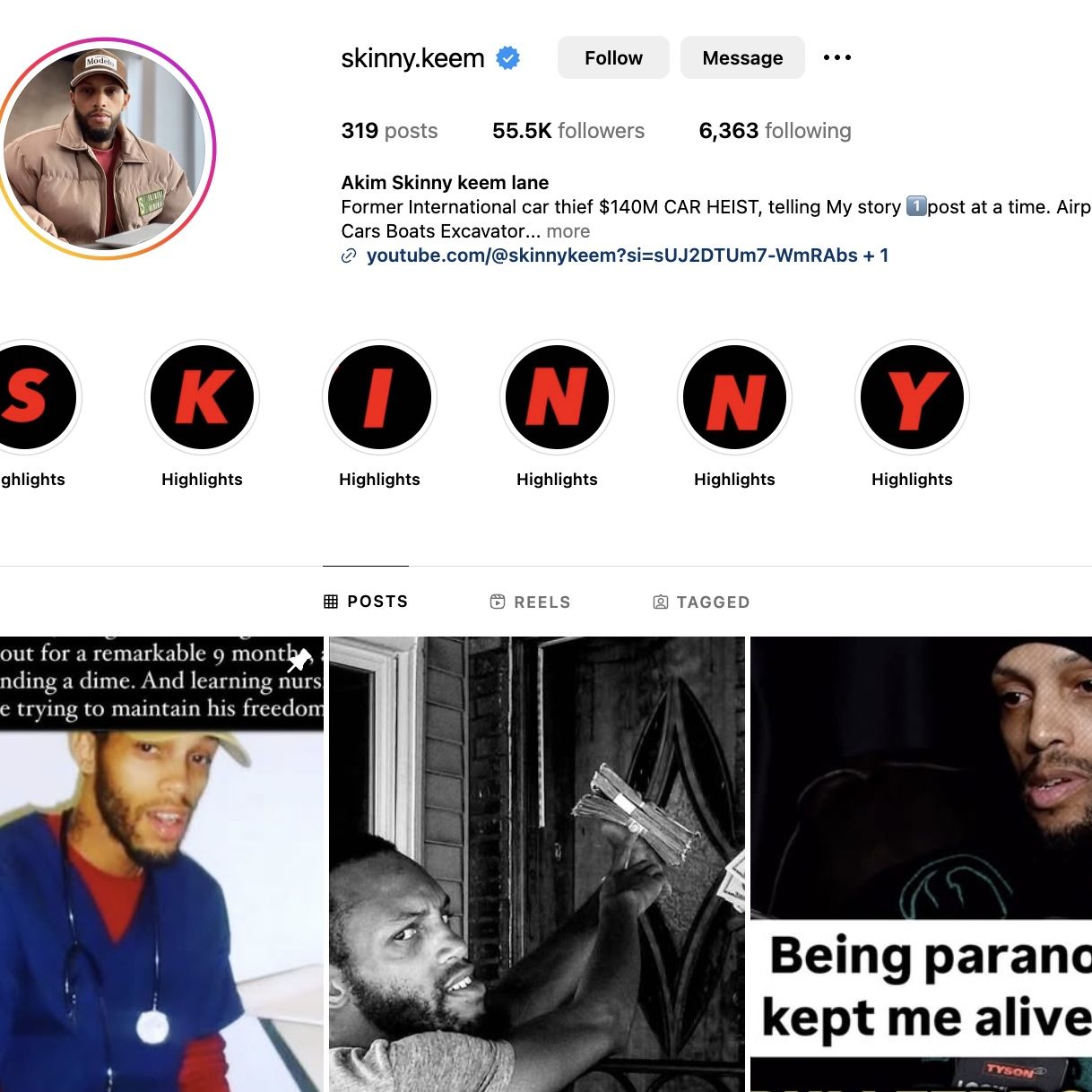This screenshot has height=1092, width=1092.
Task: Switch to the Reels tab
Action: coord(530,602)
